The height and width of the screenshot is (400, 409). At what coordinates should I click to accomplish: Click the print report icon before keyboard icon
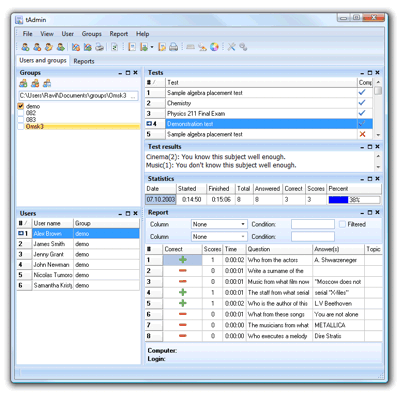(173, 47)
